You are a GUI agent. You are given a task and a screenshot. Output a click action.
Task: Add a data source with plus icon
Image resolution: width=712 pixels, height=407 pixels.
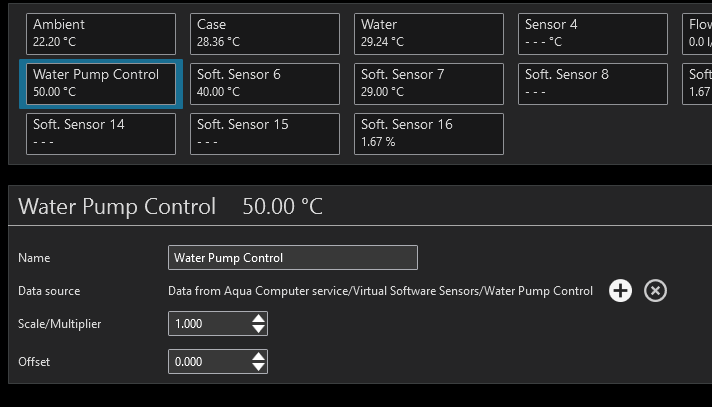620,291
